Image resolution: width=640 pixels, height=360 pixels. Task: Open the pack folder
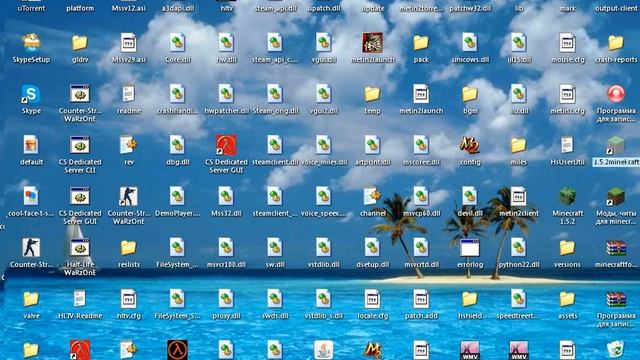click(421, 43)
